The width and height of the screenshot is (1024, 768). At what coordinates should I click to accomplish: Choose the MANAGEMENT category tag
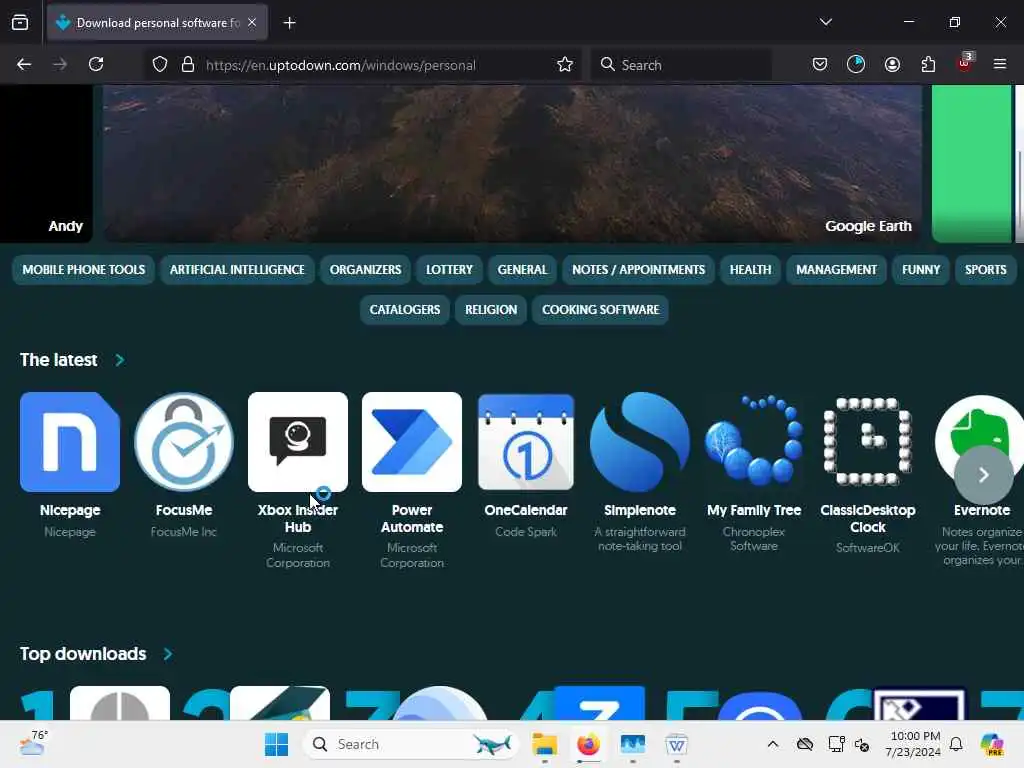[837, 270]
